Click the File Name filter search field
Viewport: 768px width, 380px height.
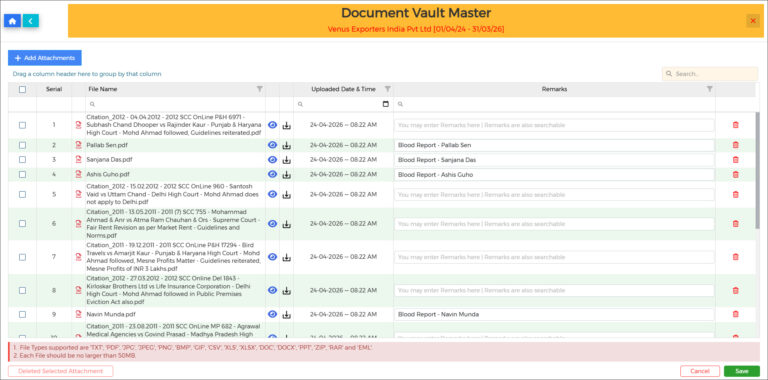pos(176,104)
